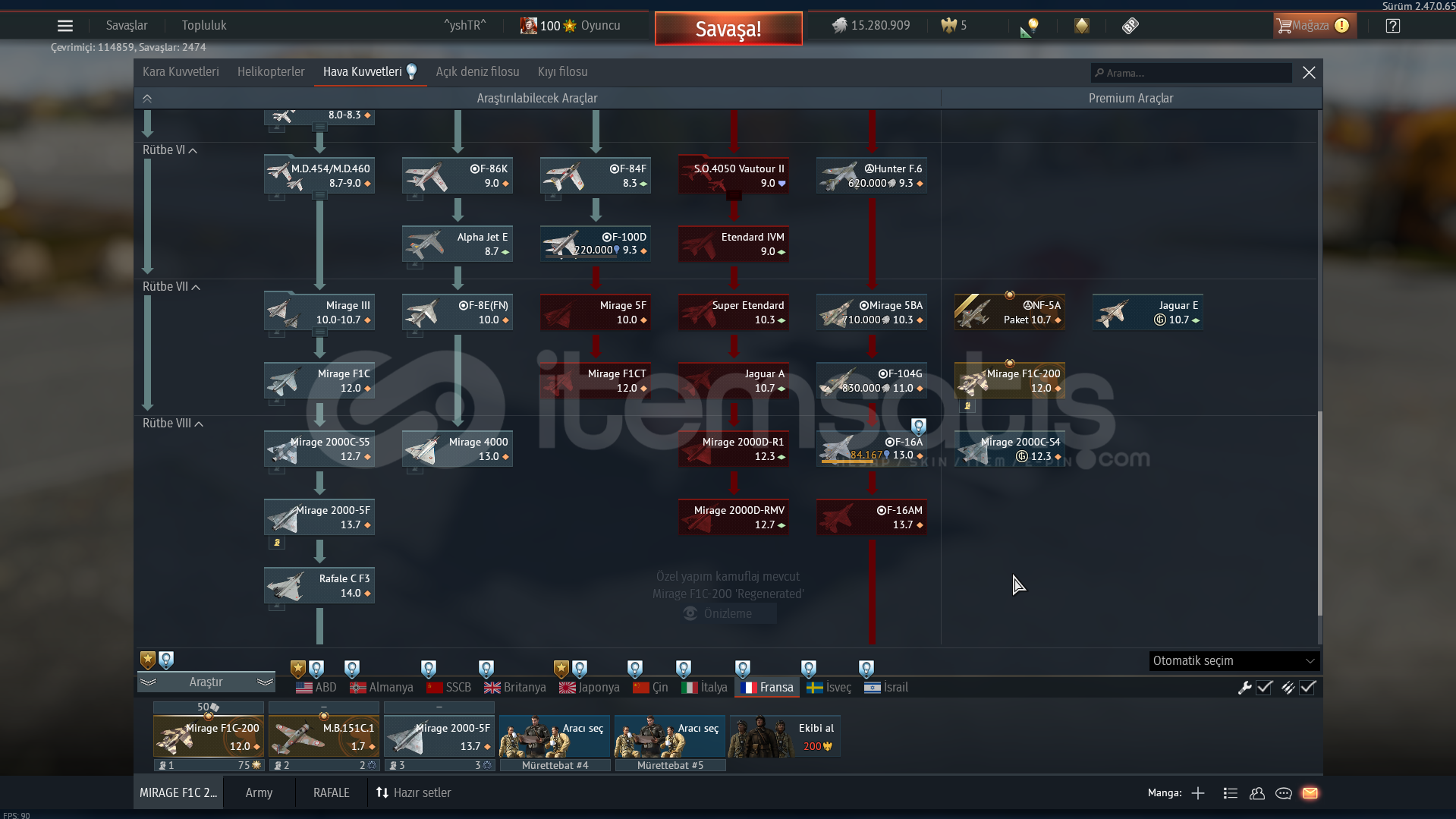Switch to the Açık deniz filosu tab
The image size is (1456, 819).
(477, 71)
